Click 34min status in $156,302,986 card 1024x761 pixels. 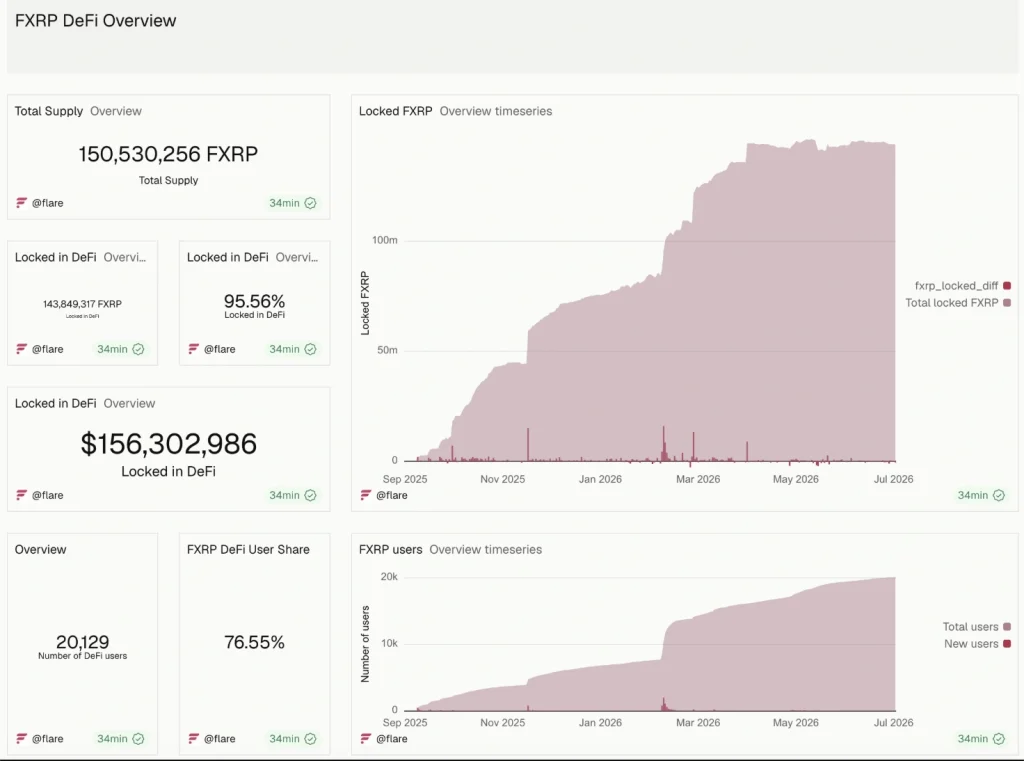pos(284,495)
